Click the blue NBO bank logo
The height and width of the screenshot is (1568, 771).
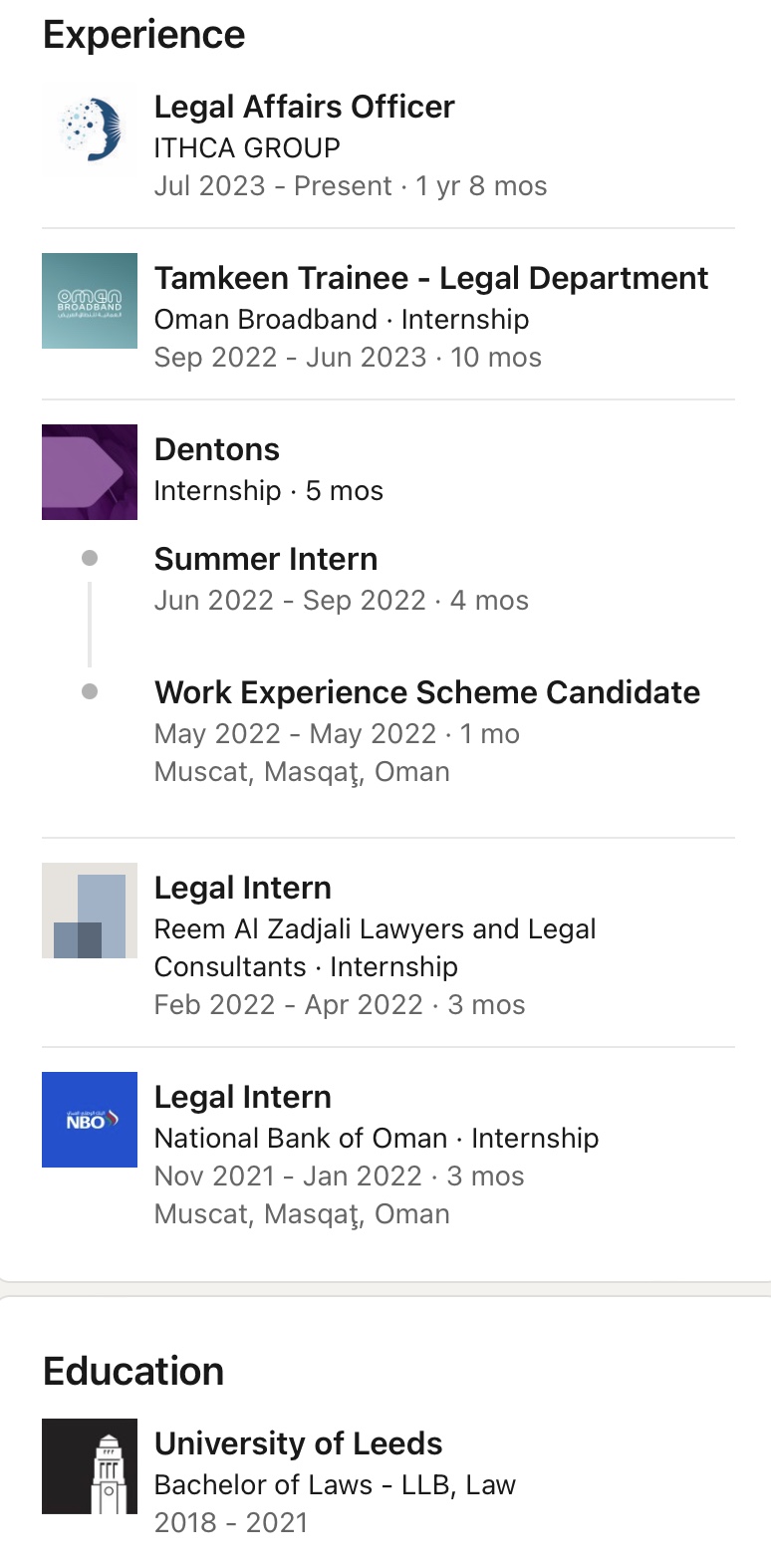coord(90,1120)
